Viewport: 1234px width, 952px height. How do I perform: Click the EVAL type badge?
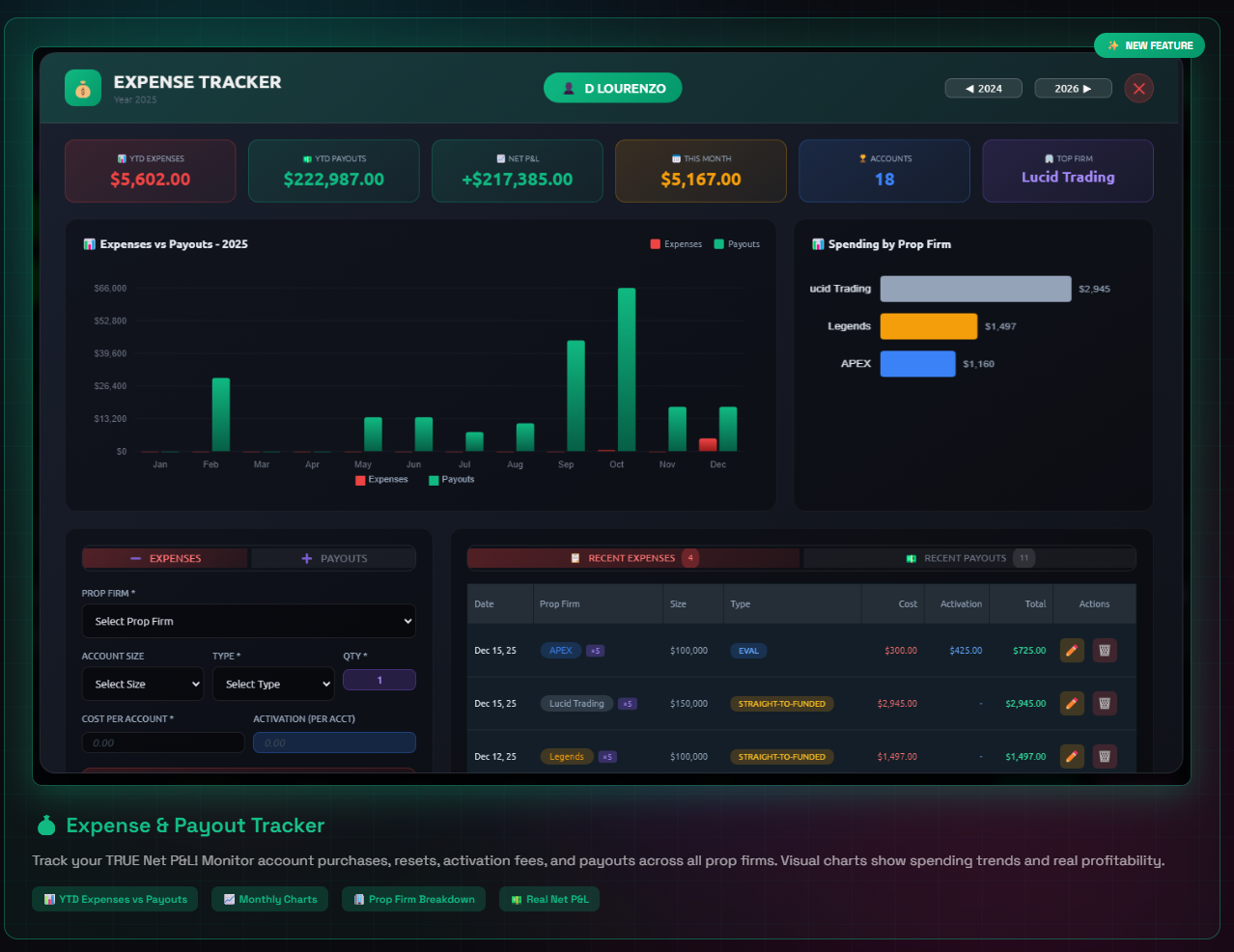coord(748,651)
